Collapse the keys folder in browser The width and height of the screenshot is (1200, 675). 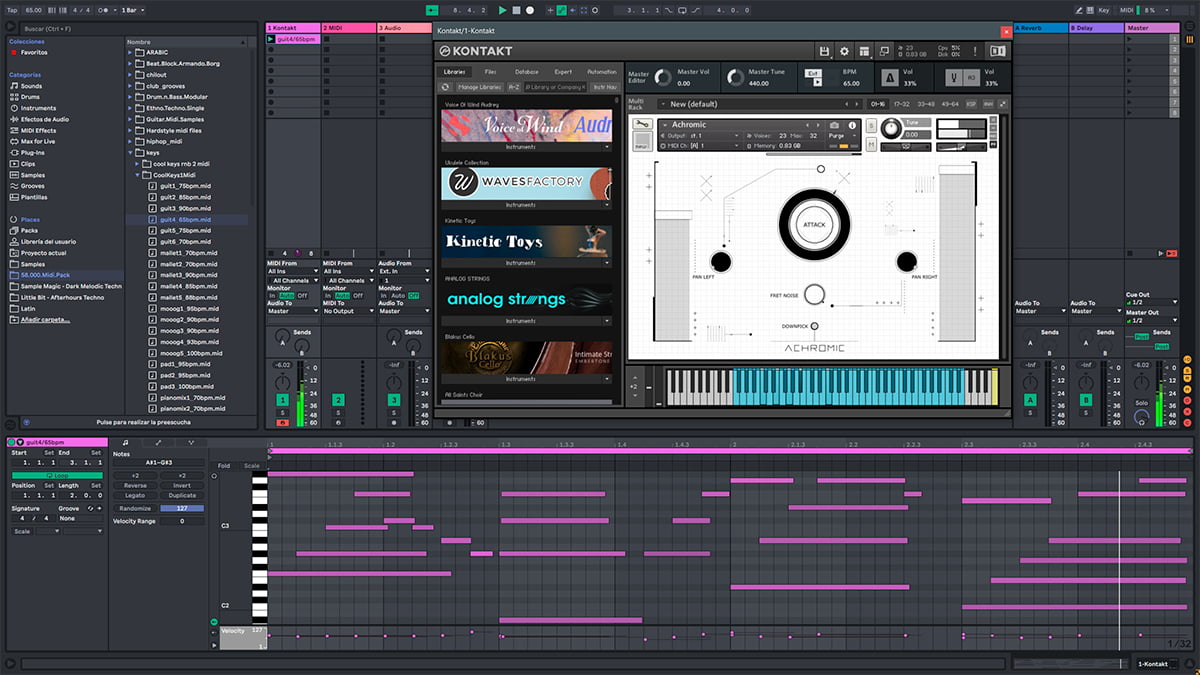click(x=132, y=152)
